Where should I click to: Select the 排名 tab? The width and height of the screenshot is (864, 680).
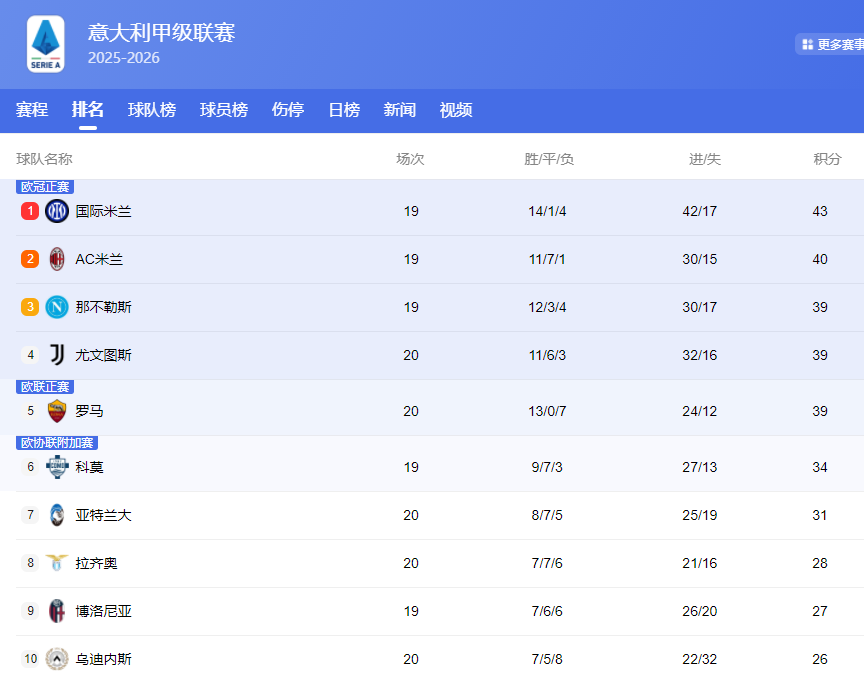click(88, 110)
